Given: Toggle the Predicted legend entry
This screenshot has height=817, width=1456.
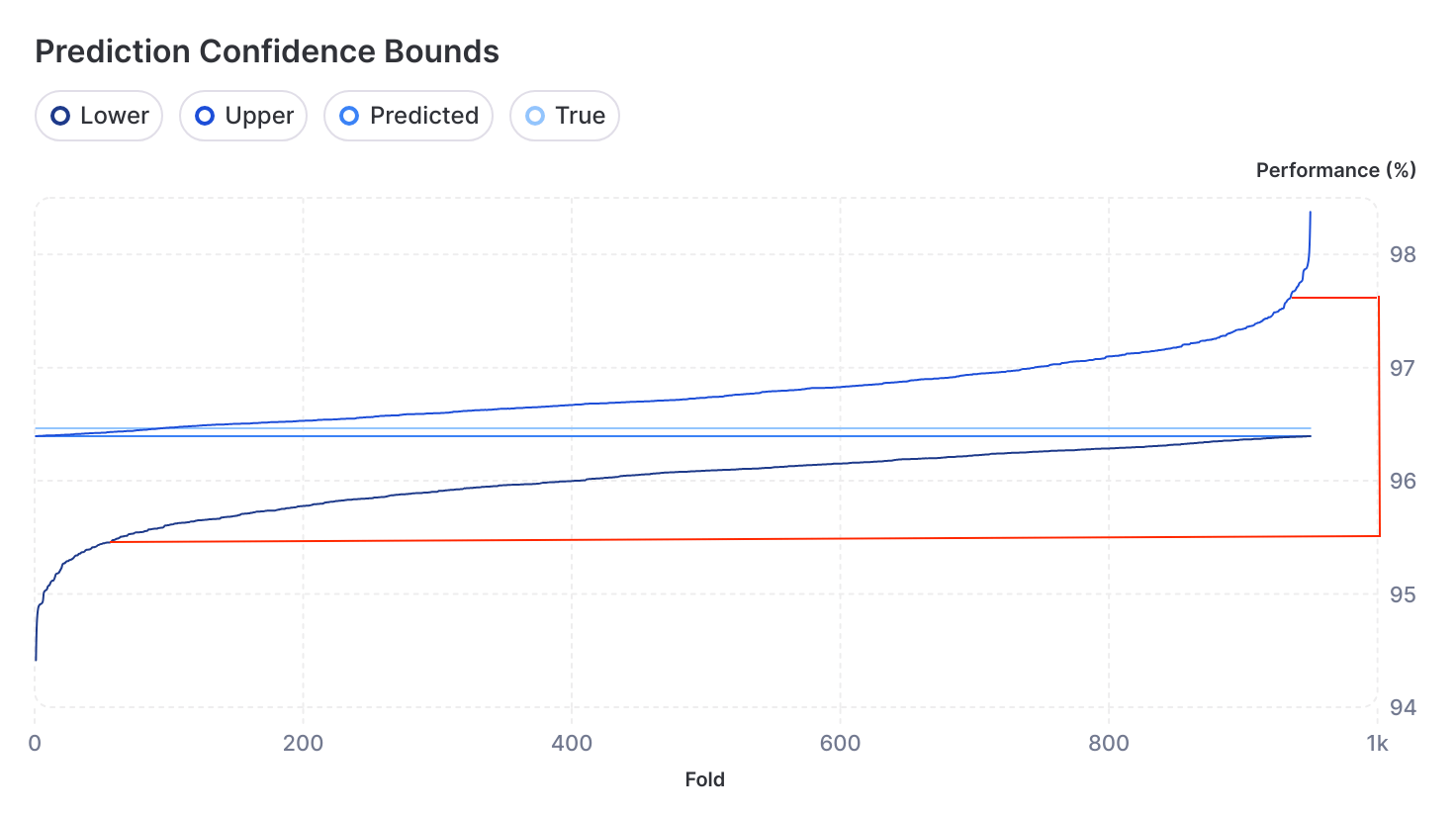Looking at the screenshot, I should point(408,116).
